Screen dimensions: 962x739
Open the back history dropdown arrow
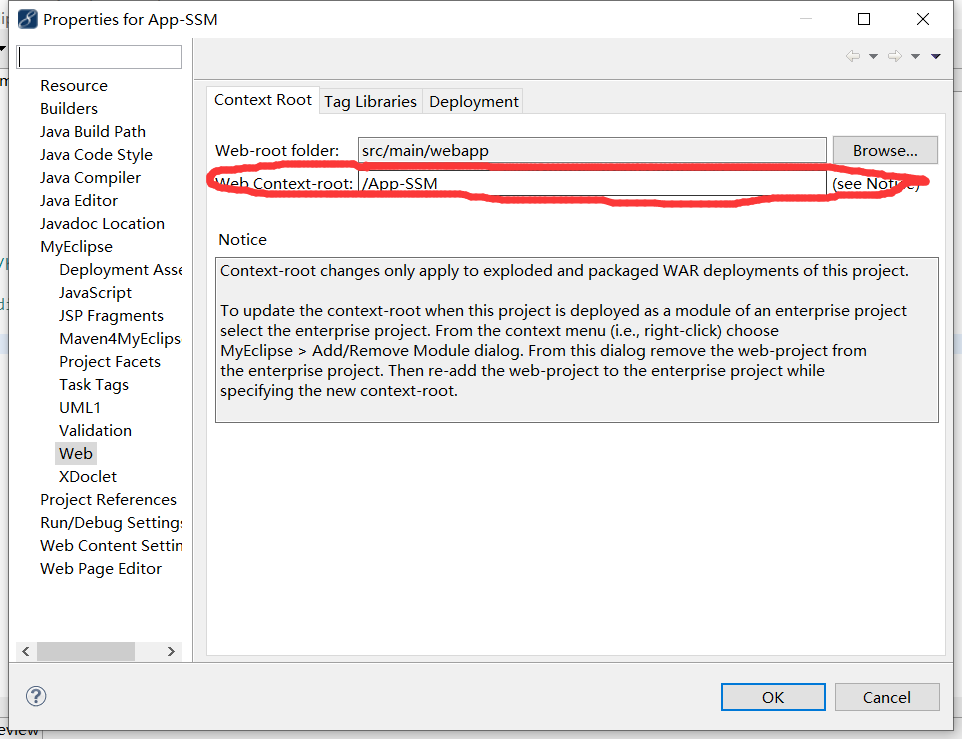tap(873, 56)
